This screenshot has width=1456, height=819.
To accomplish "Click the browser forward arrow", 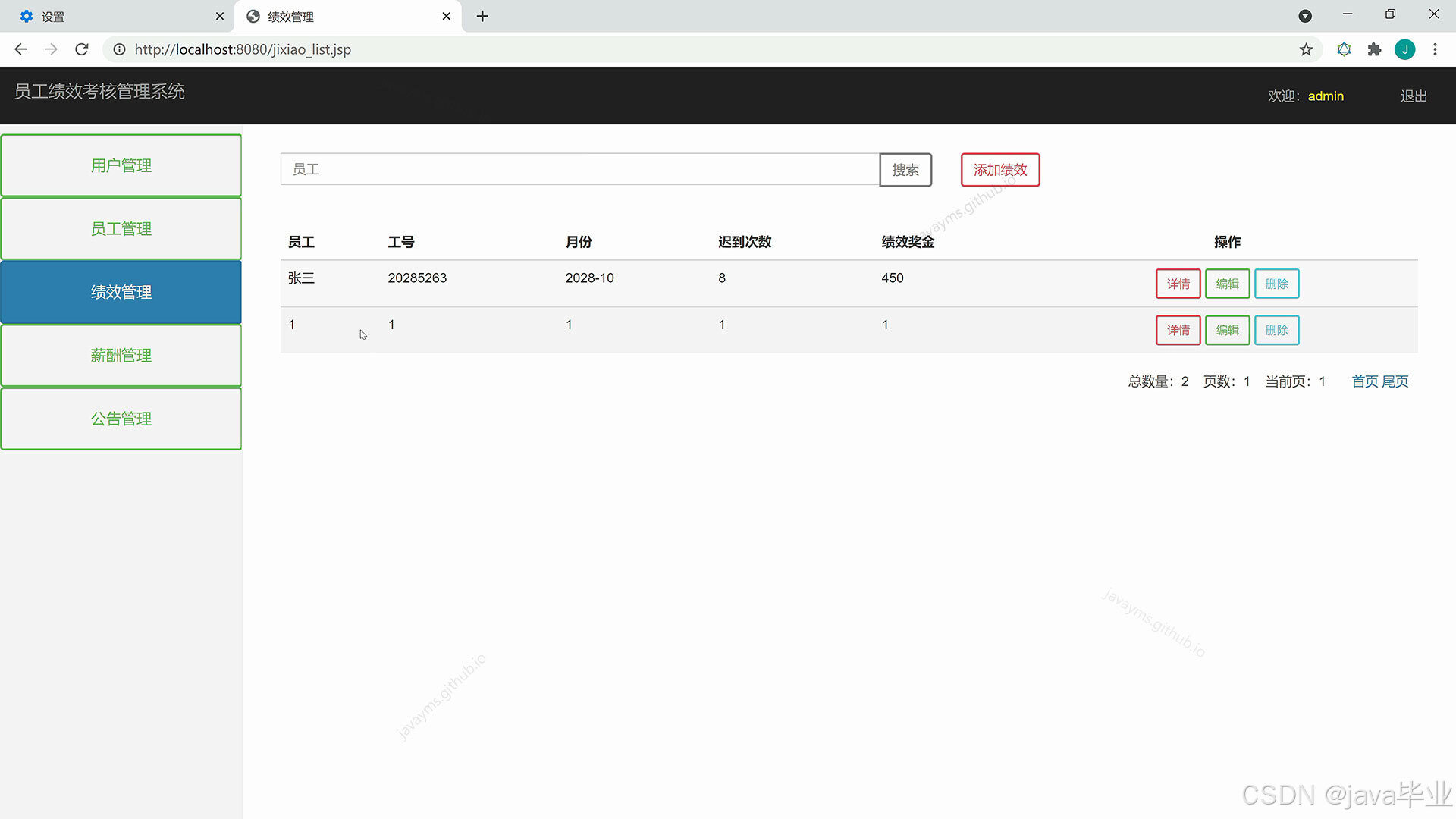I will (51, 49).
